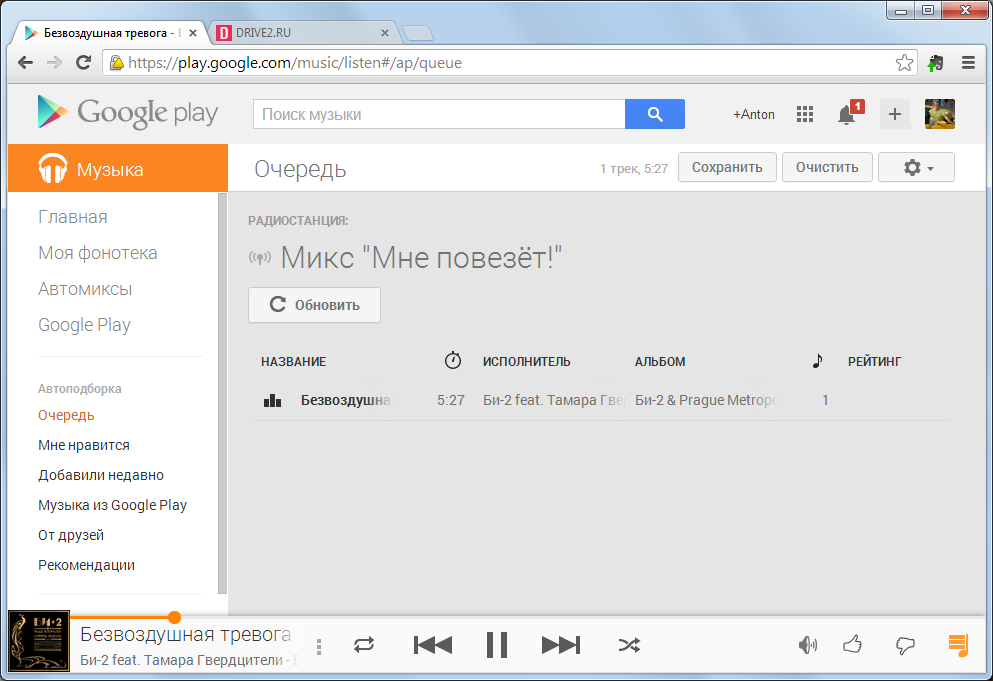
Task: Sort by duration clock column icon
Action: point(453,360)
